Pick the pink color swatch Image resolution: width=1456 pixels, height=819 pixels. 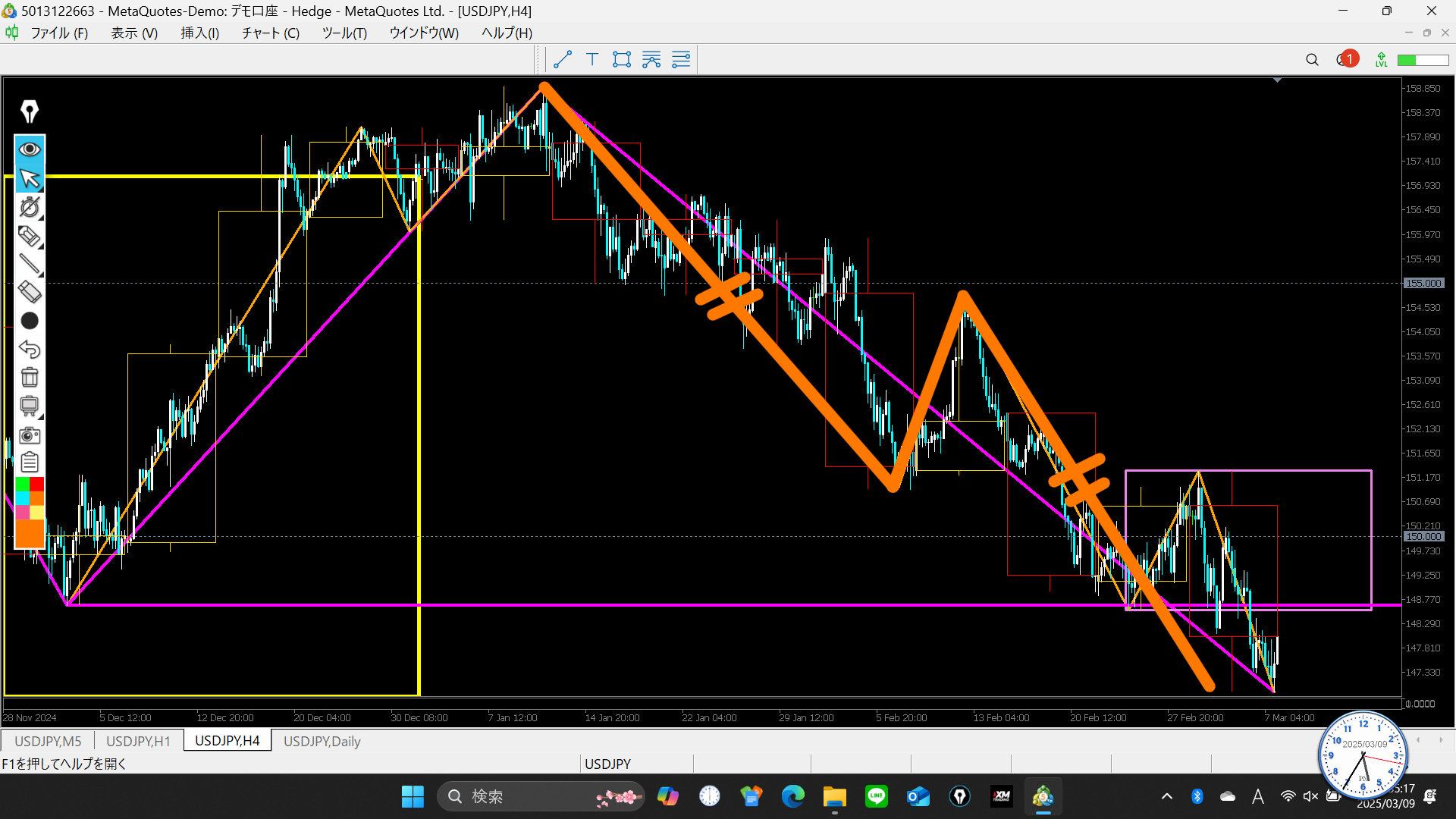coord(23,512)
